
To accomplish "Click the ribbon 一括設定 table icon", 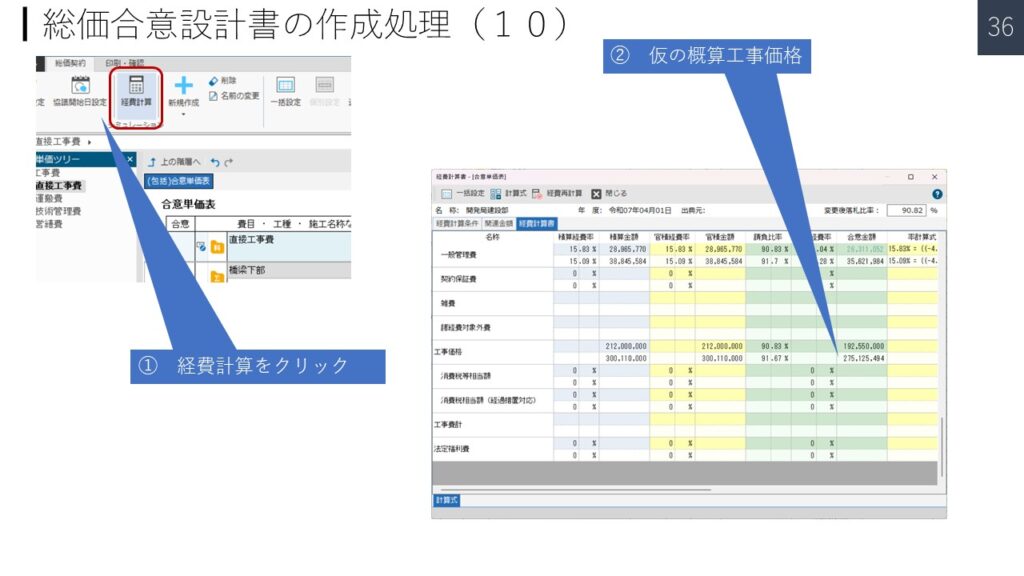I will point(285,86).
